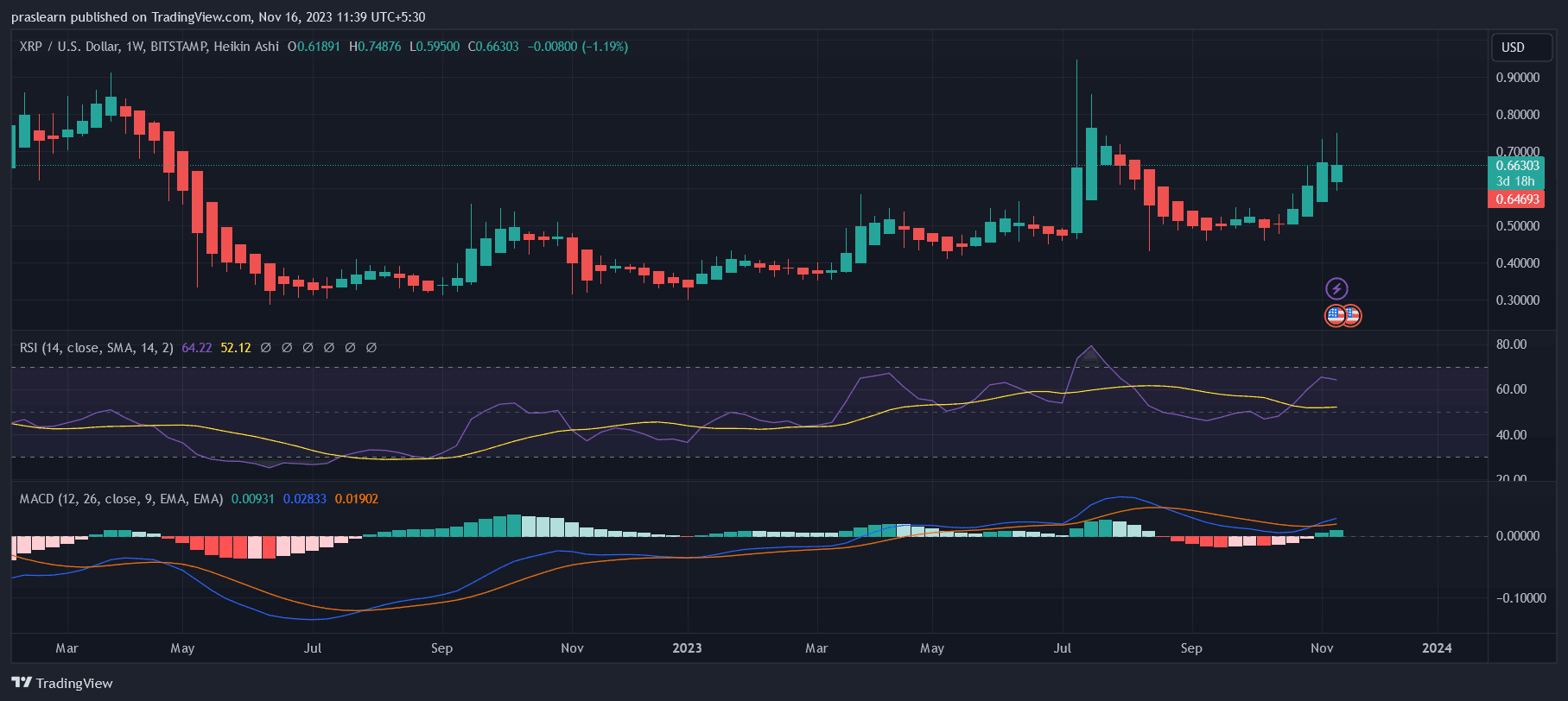Click the XRP / U.S. Dollar symbol name

tap(69, 47)
